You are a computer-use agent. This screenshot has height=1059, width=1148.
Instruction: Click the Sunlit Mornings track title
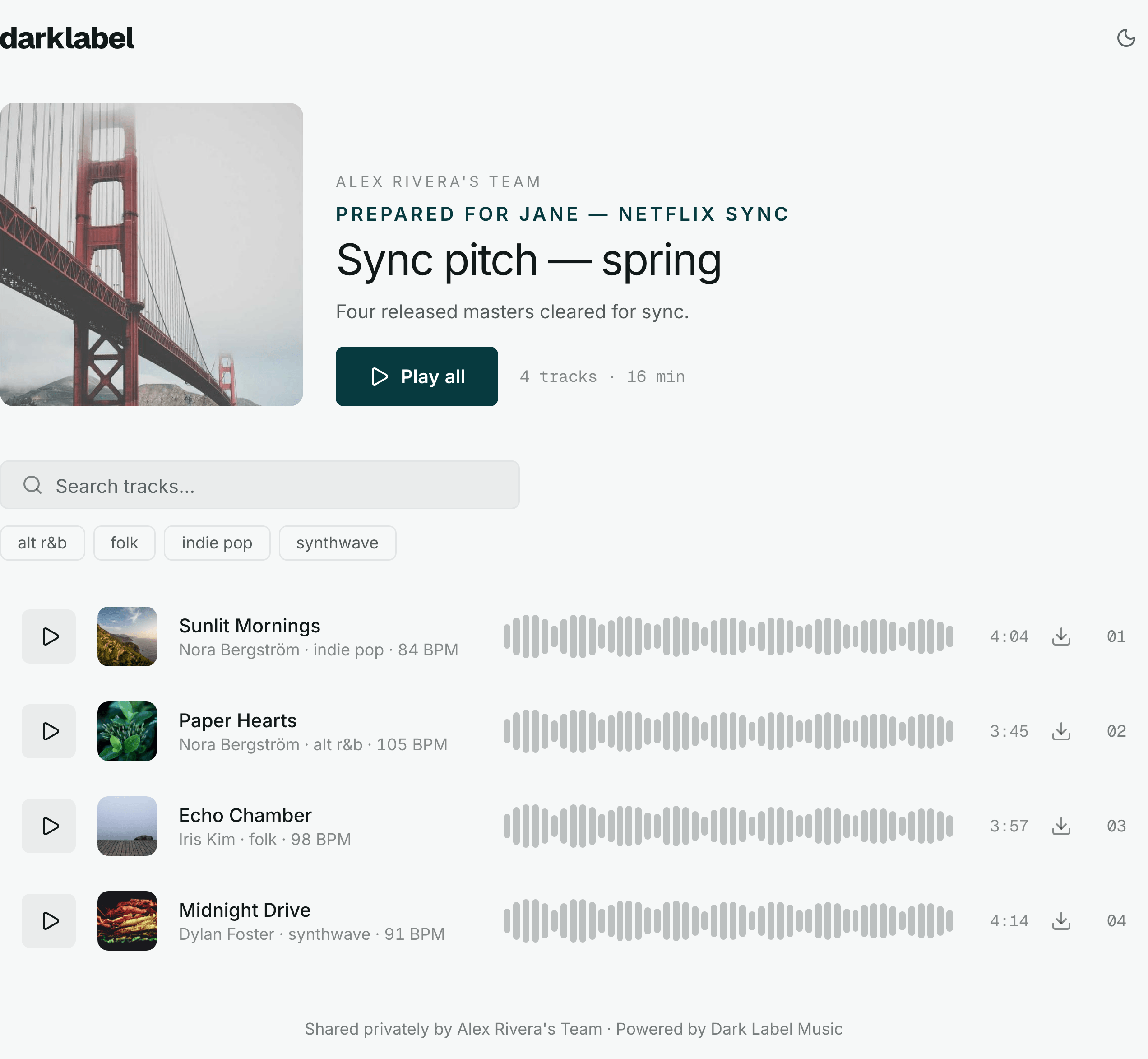249,626
